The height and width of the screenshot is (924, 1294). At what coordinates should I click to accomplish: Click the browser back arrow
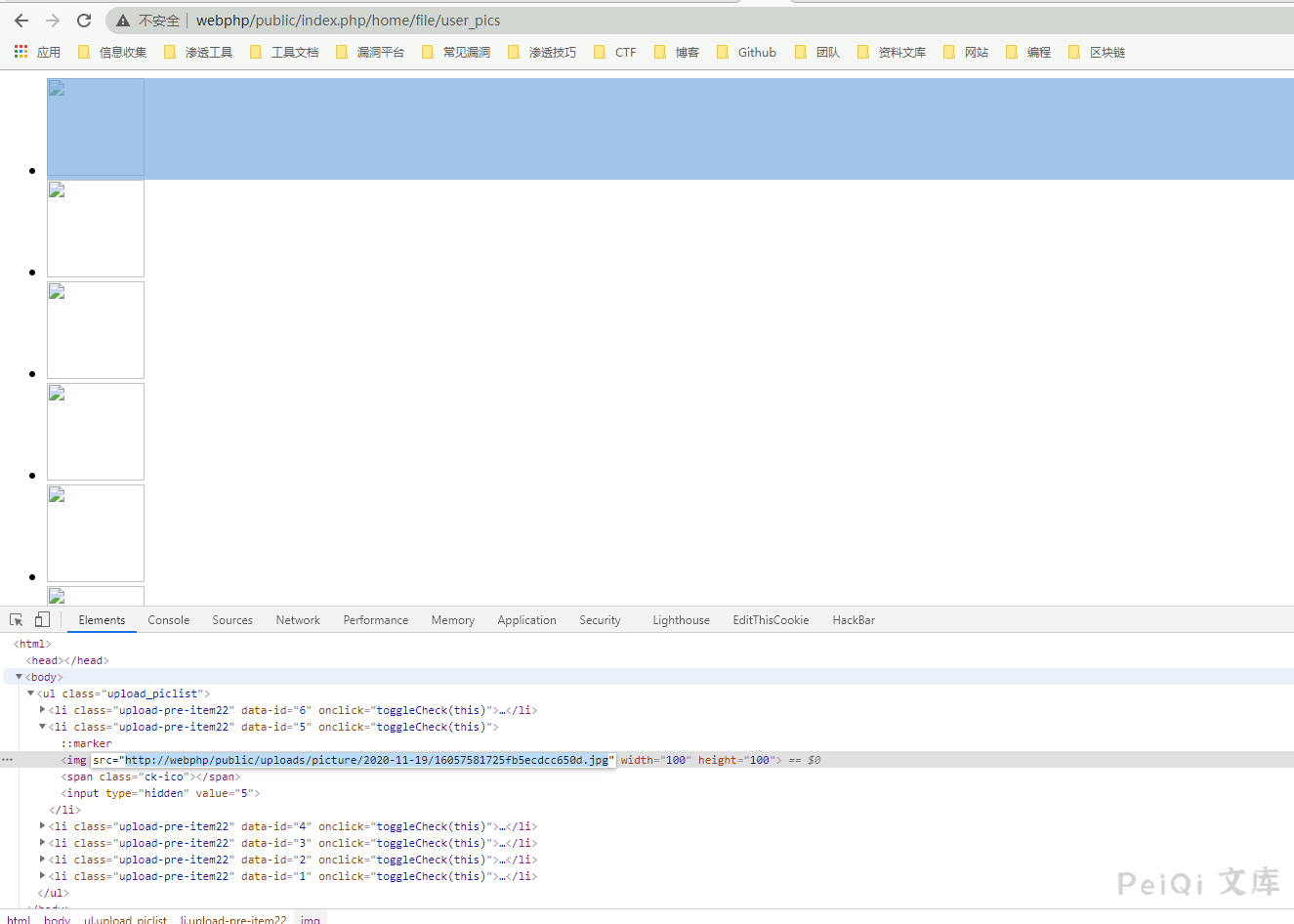click(x=21, y=21)
